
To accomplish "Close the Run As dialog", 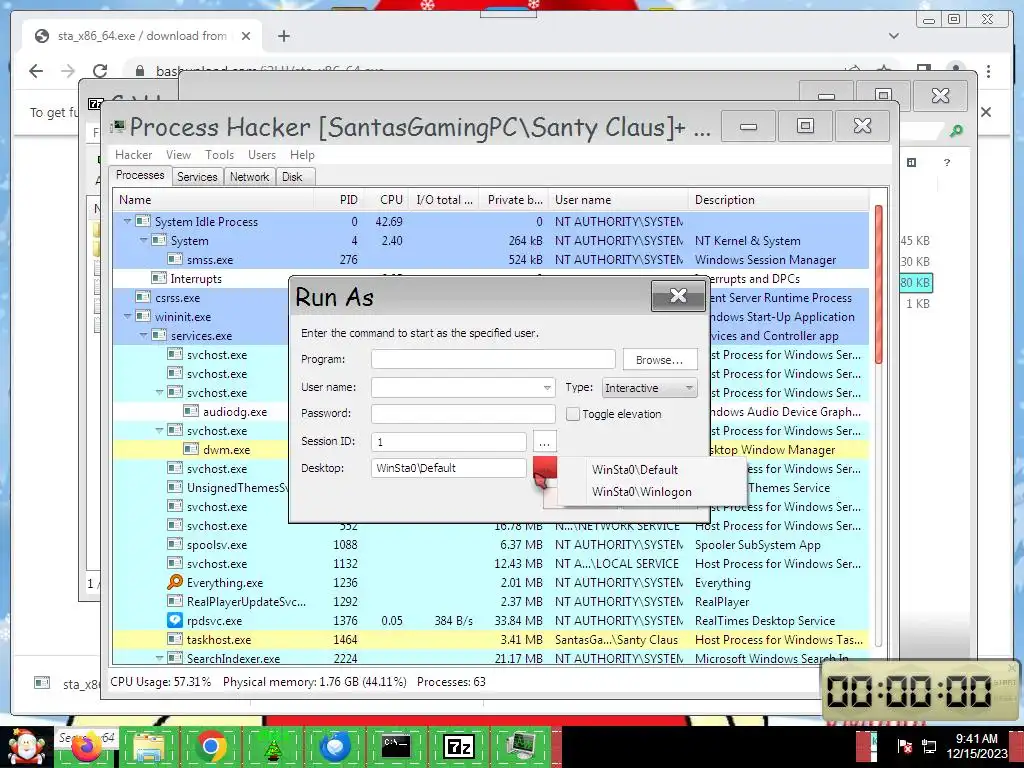I will point(679,296).
